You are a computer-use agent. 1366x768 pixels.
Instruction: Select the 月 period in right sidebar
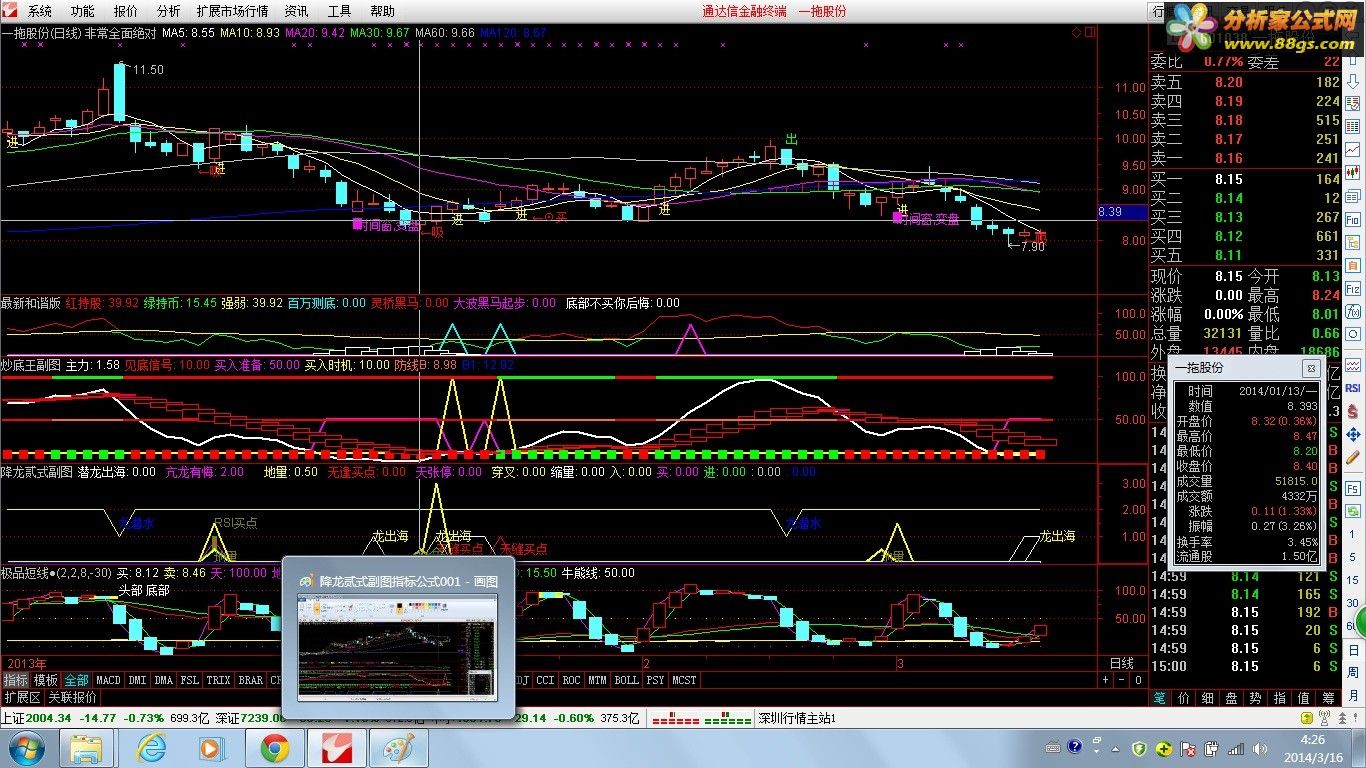(x=1353, y=695)
